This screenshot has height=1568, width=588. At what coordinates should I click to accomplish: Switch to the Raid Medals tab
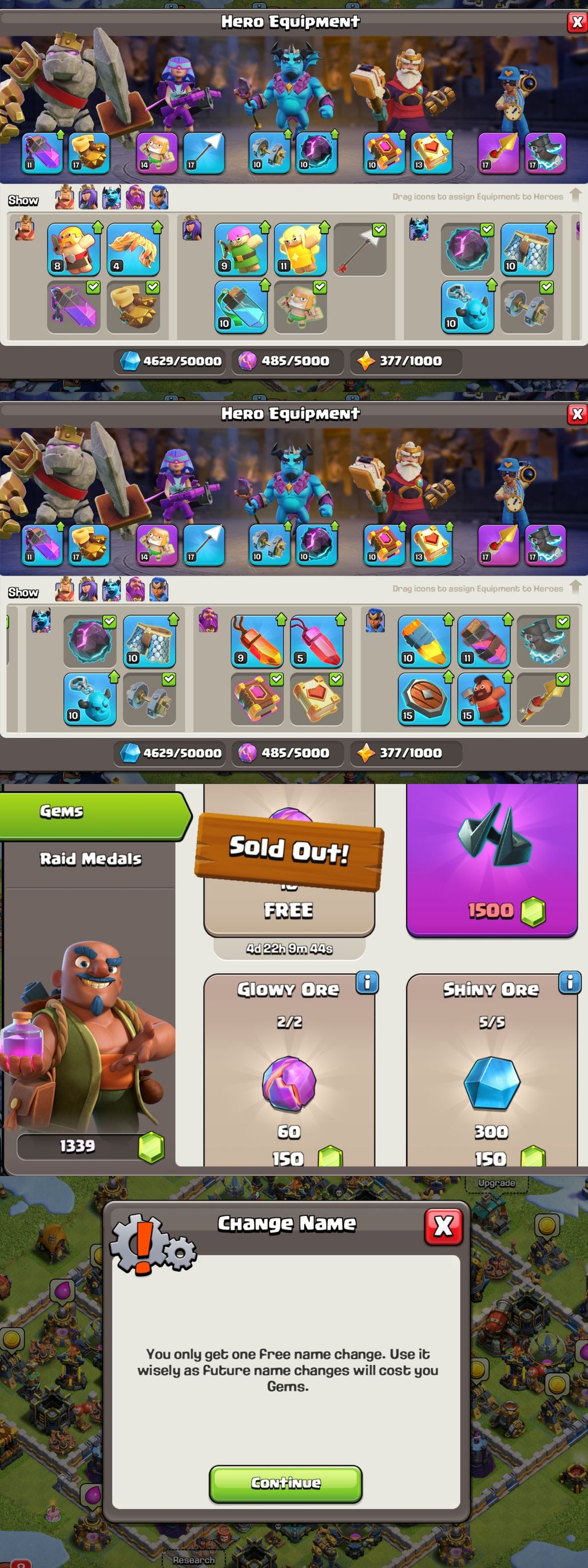90,858
